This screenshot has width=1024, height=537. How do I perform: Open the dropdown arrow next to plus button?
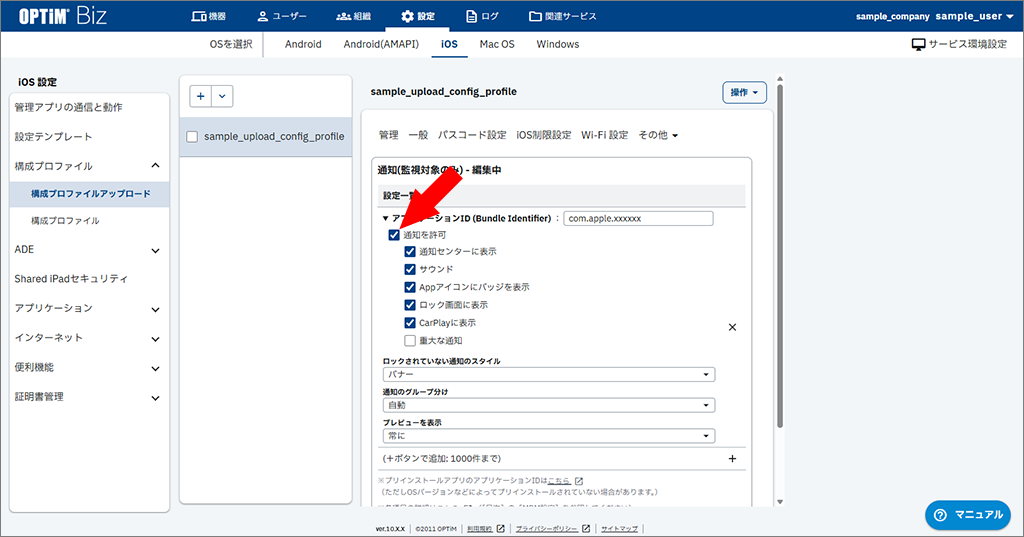click(x=222, y=96)
